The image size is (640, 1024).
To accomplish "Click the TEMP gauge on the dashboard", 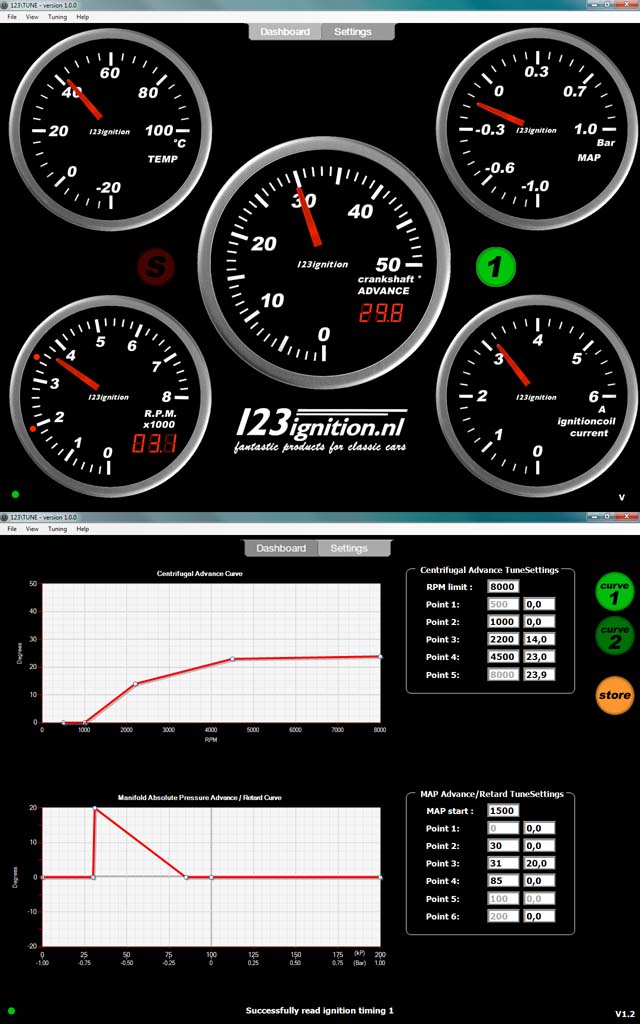I will (x=110, y=129).
